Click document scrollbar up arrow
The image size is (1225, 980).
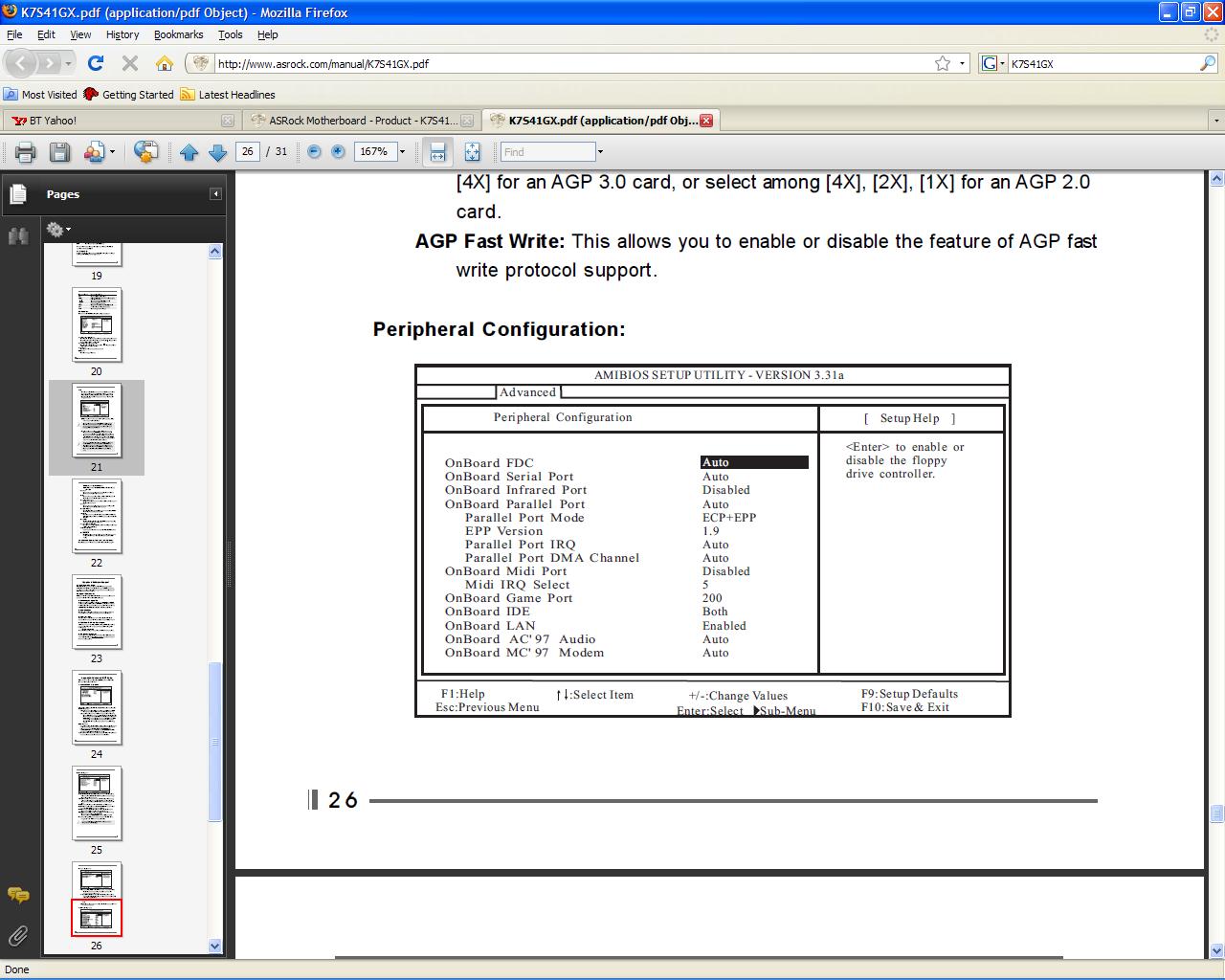point(1216,179)
